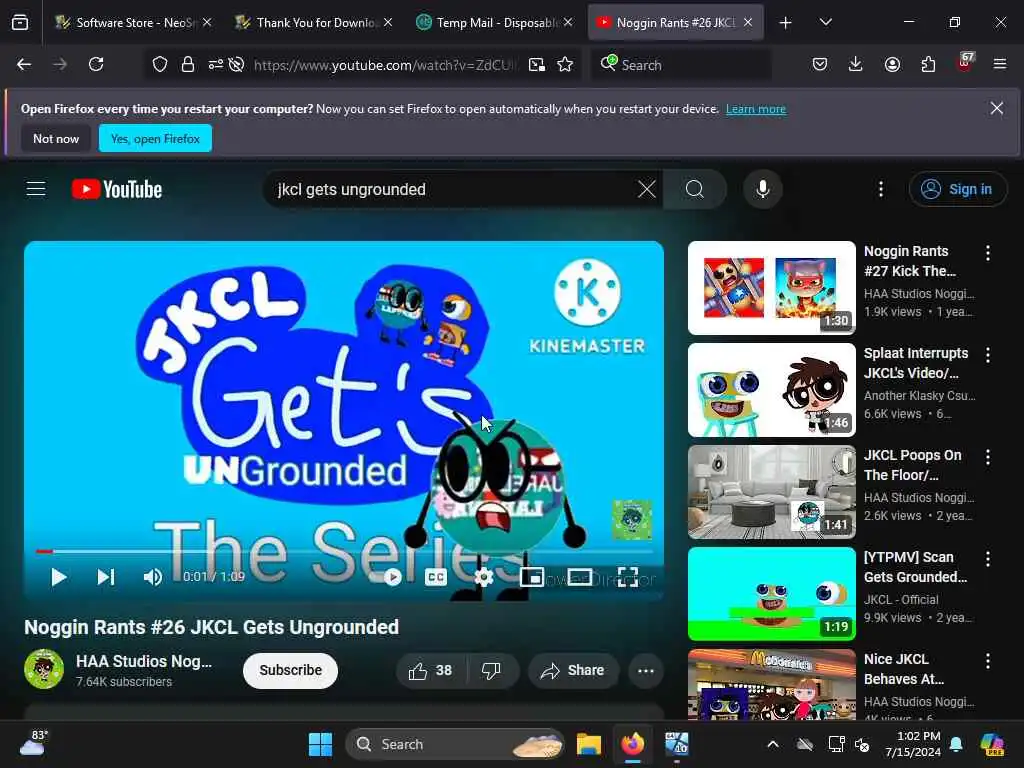Open a new browser tab
The image size is (1024, 768).
[786, 23]
